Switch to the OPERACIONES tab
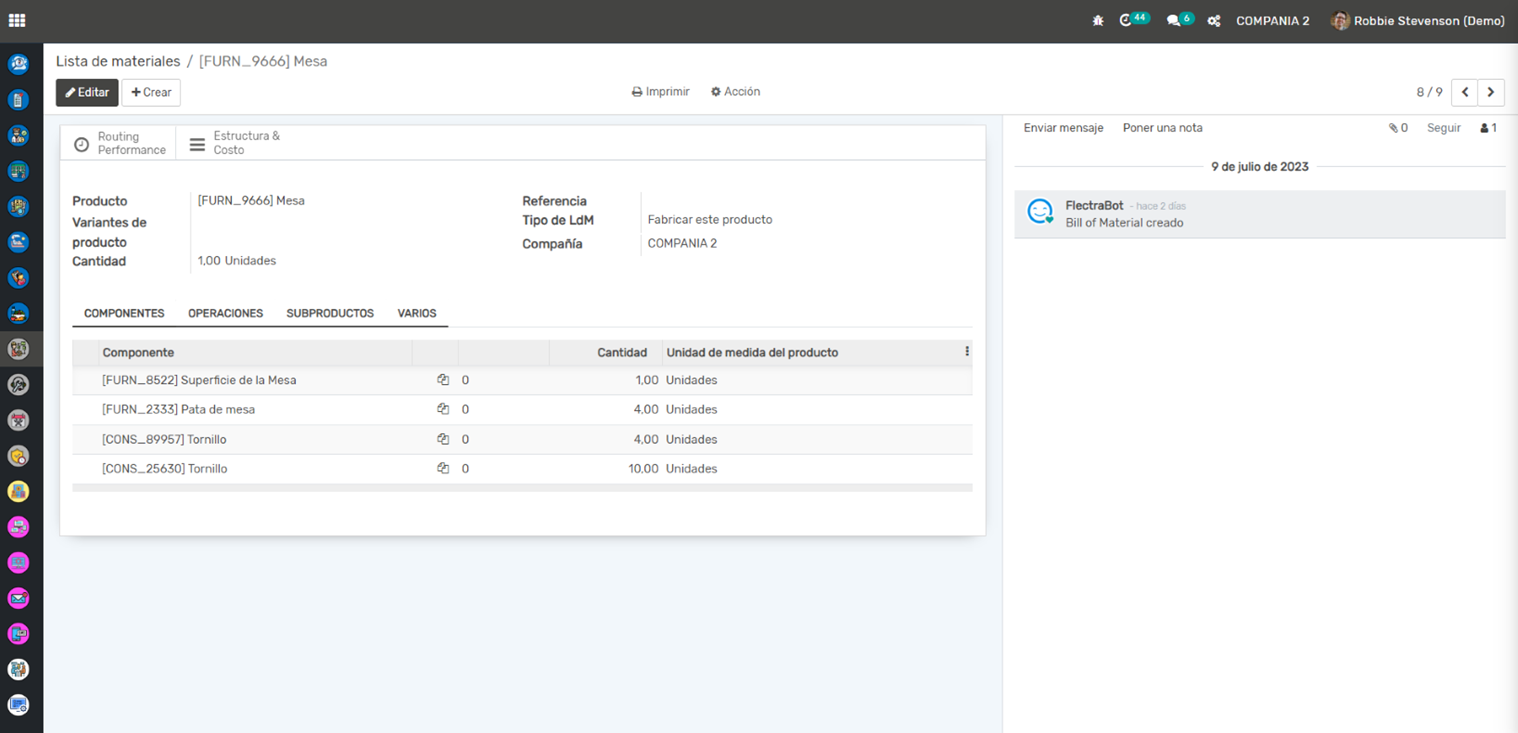 point(225,313)
